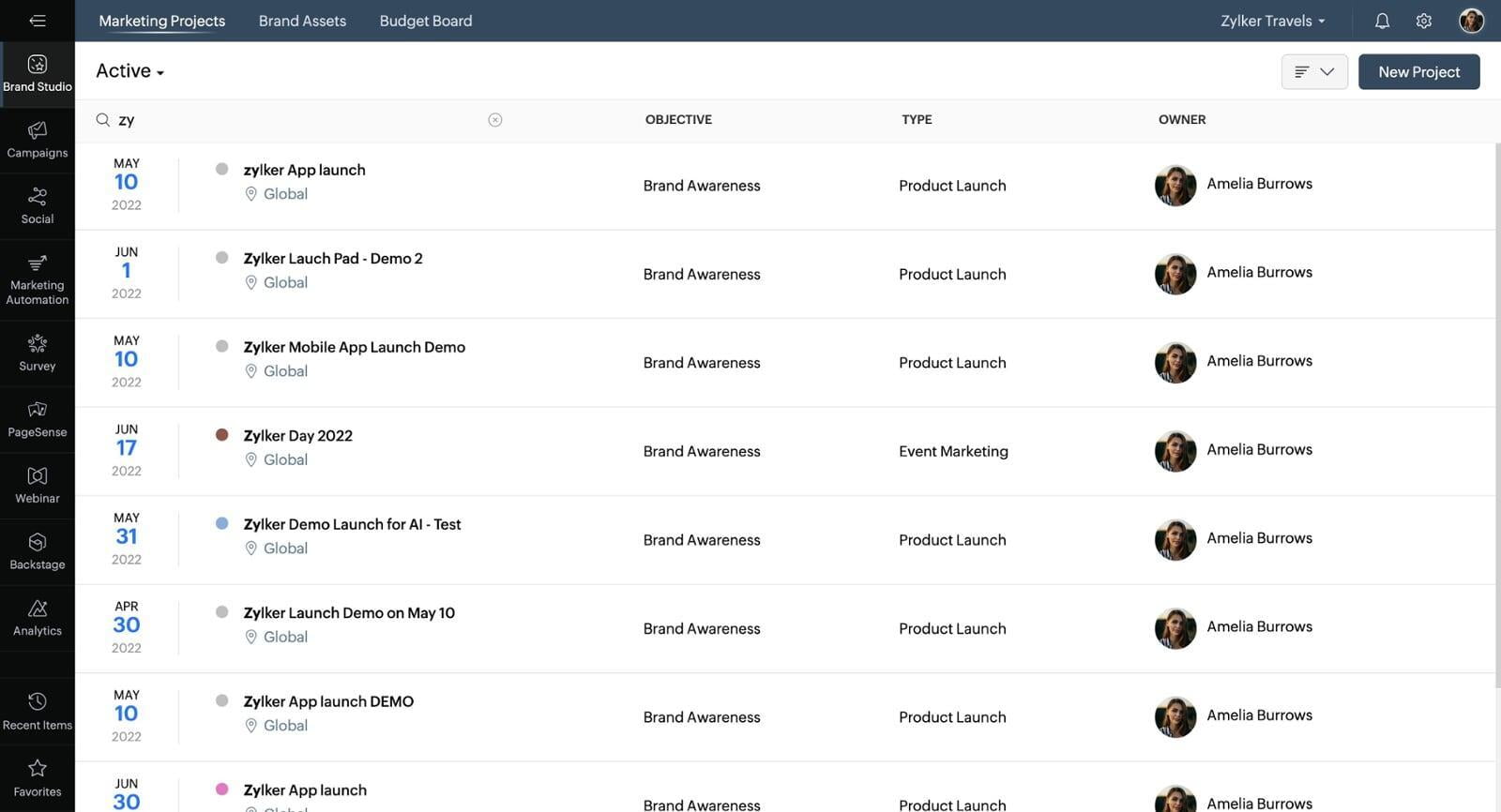Click Brand Awareness in Zylker Lauch Pad row
This screenshot has width=1501, height=812.
[702, 274]
